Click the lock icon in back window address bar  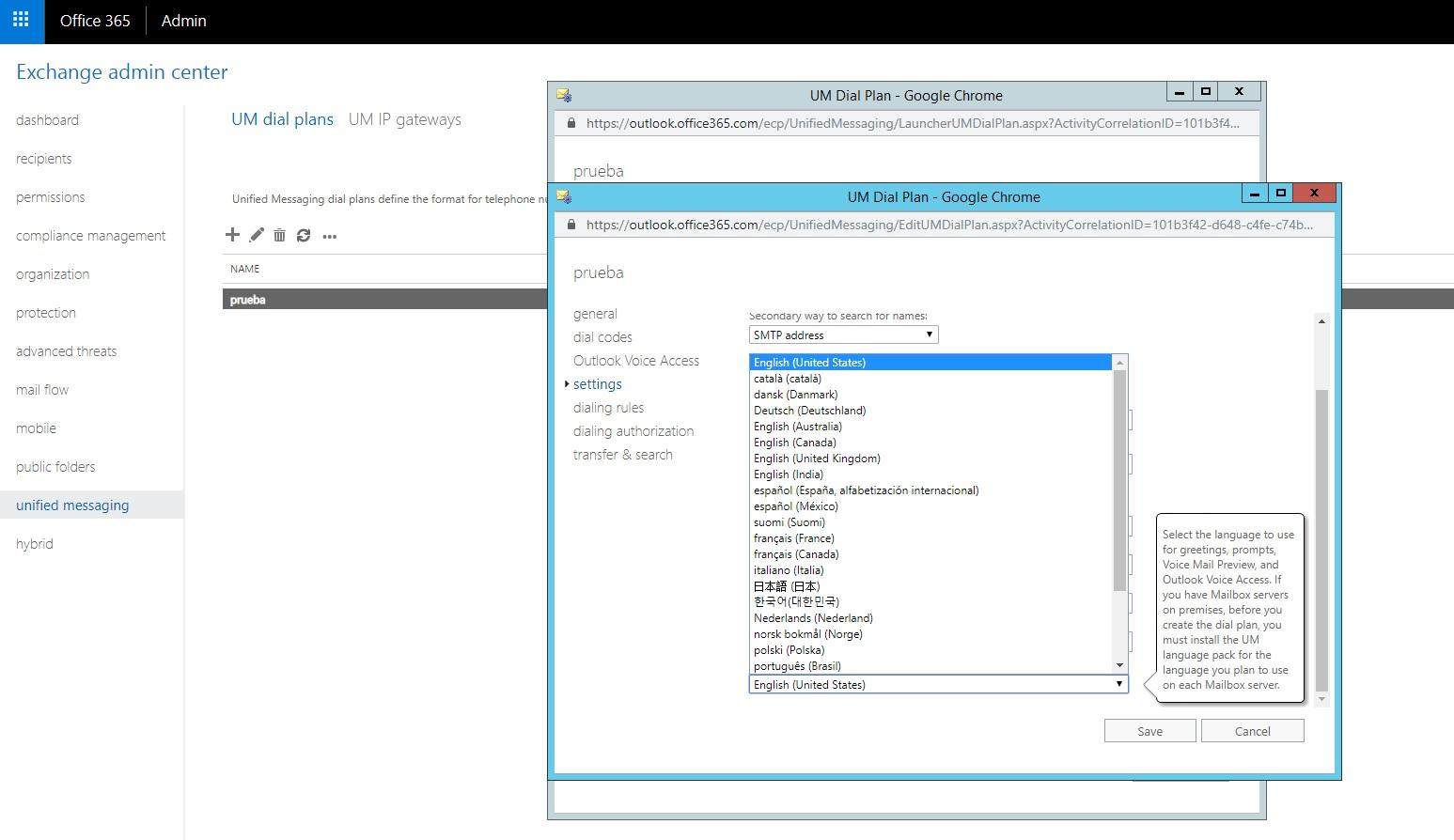pos(571,123)
